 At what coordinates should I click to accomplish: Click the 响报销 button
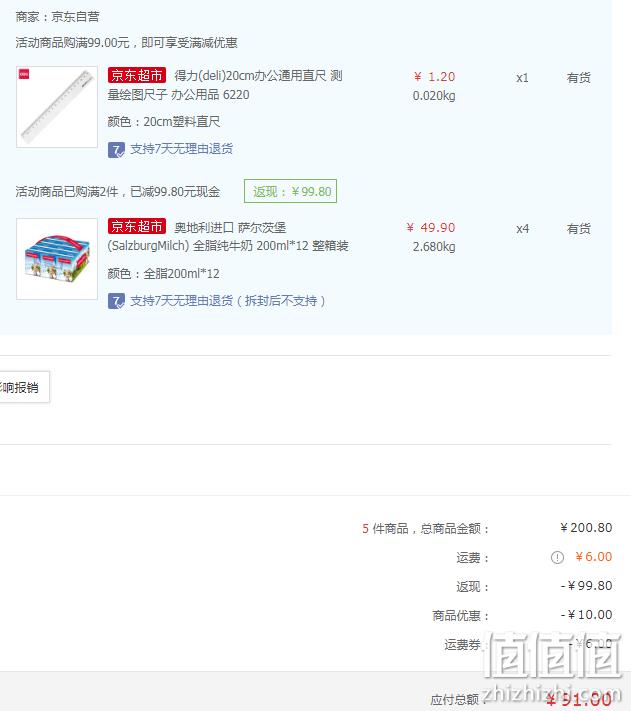point(24,387)
